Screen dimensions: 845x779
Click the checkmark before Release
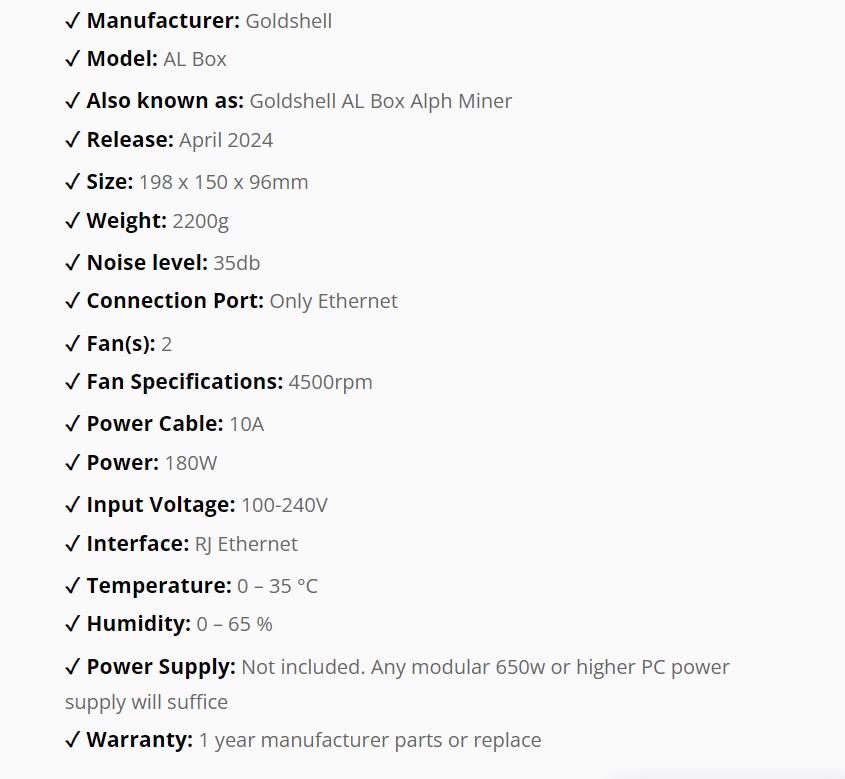coord(72,140)
